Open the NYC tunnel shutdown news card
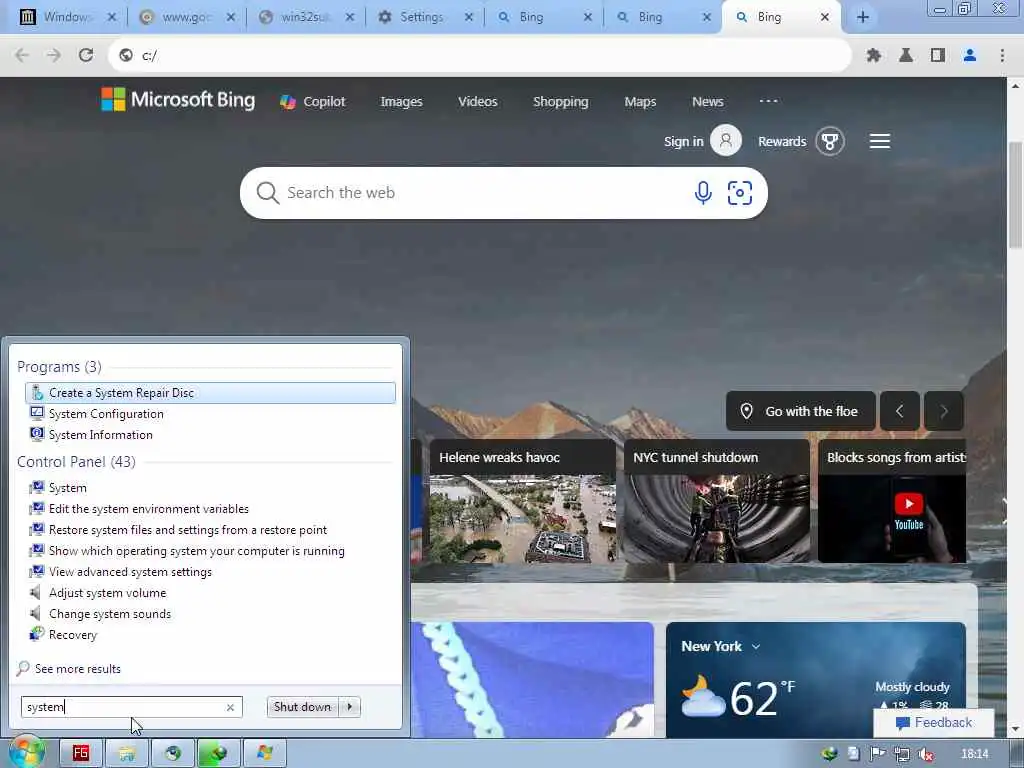 [716, 501]
